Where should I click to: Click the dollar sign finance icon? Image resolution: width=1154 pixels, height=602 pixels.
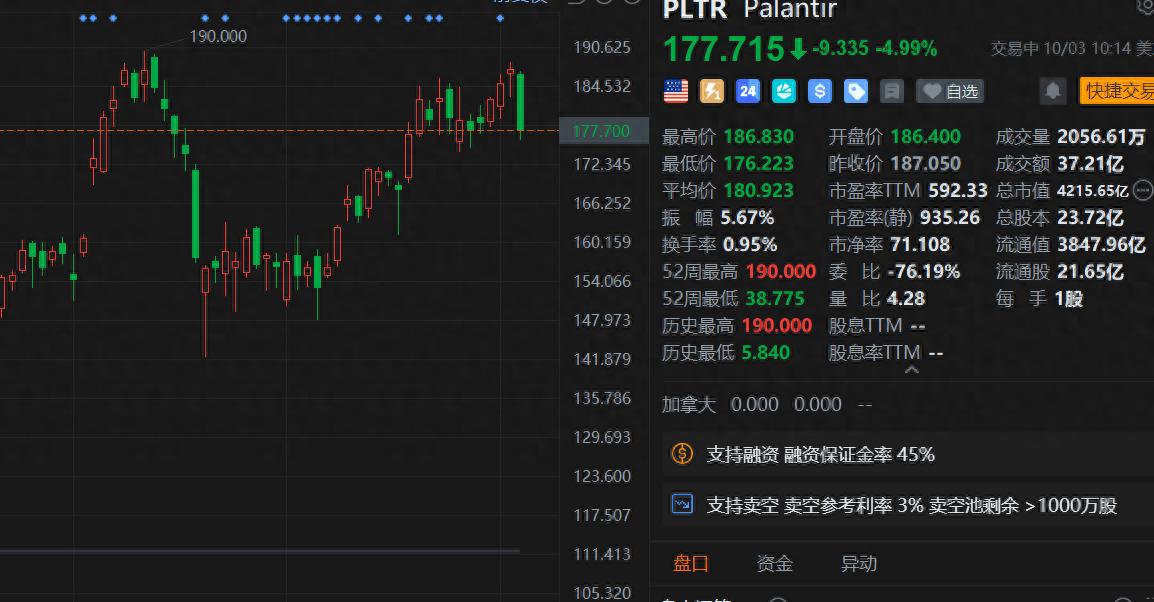[x=819, y=91]
